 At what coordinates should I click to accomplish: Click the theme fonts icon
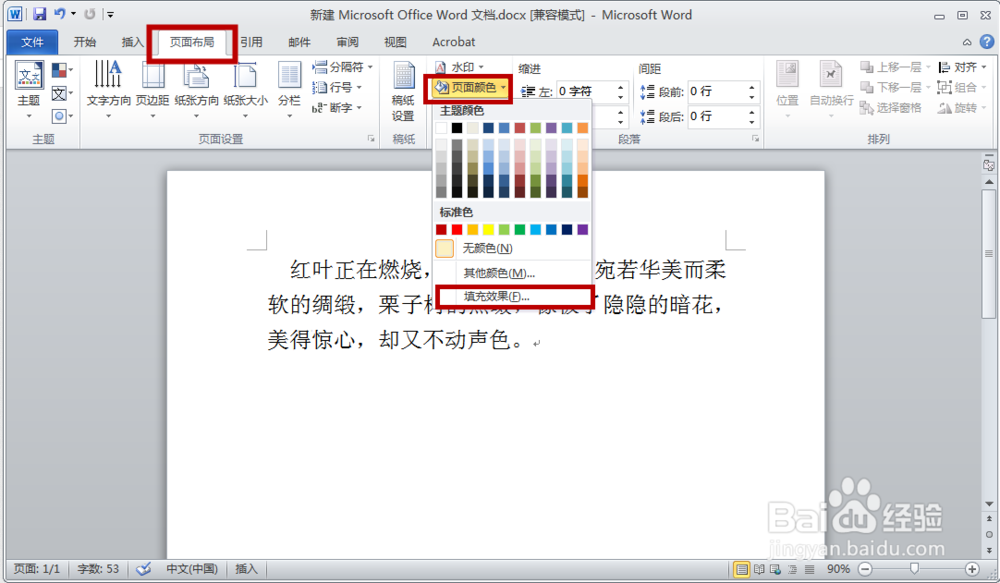point(59,94)
